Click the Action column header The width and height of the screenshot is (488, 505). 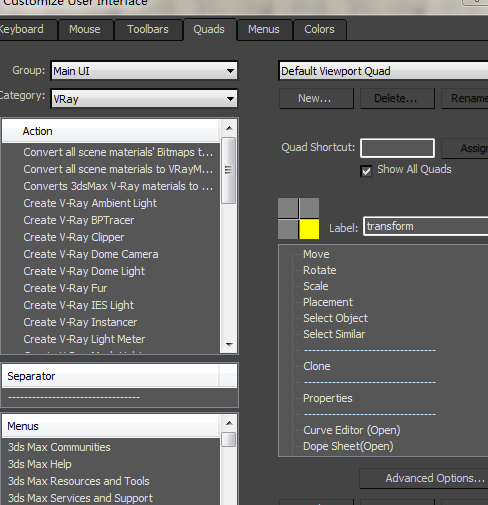click(x=111, y=131)
